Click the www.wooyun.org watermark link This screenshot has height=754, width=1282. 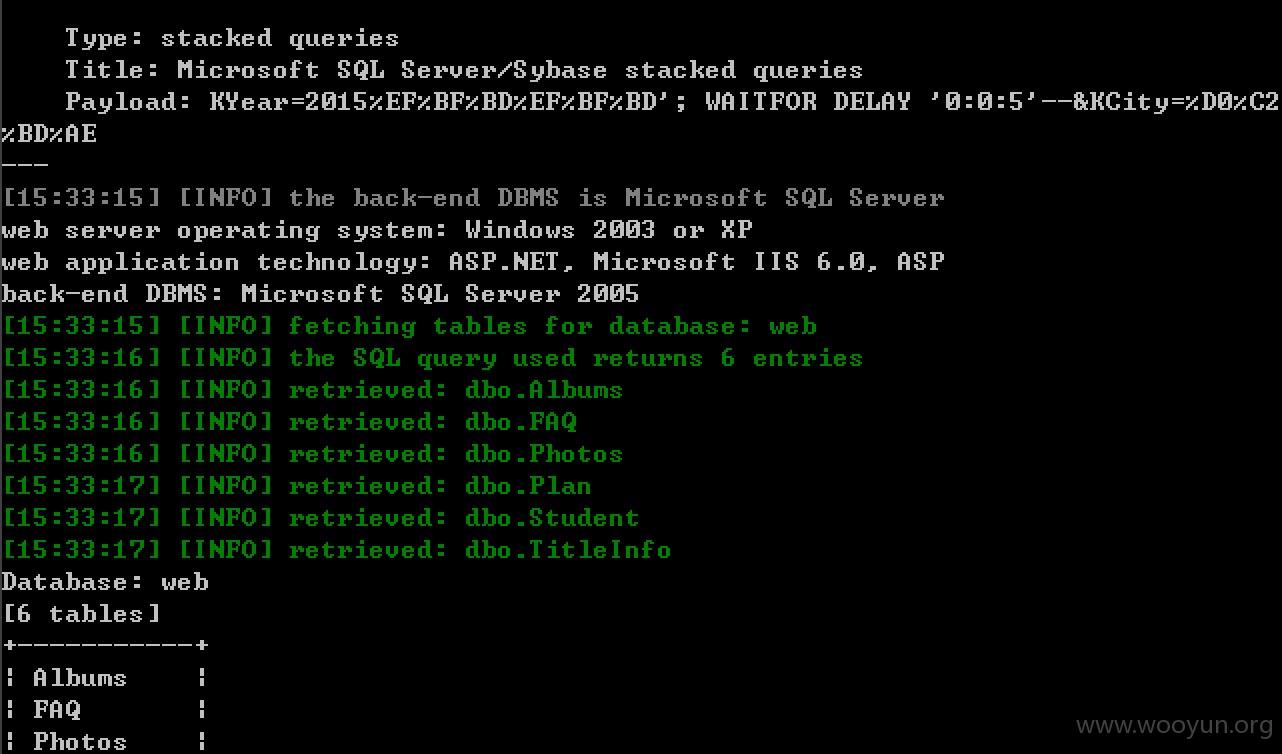tap(1173, 726)
